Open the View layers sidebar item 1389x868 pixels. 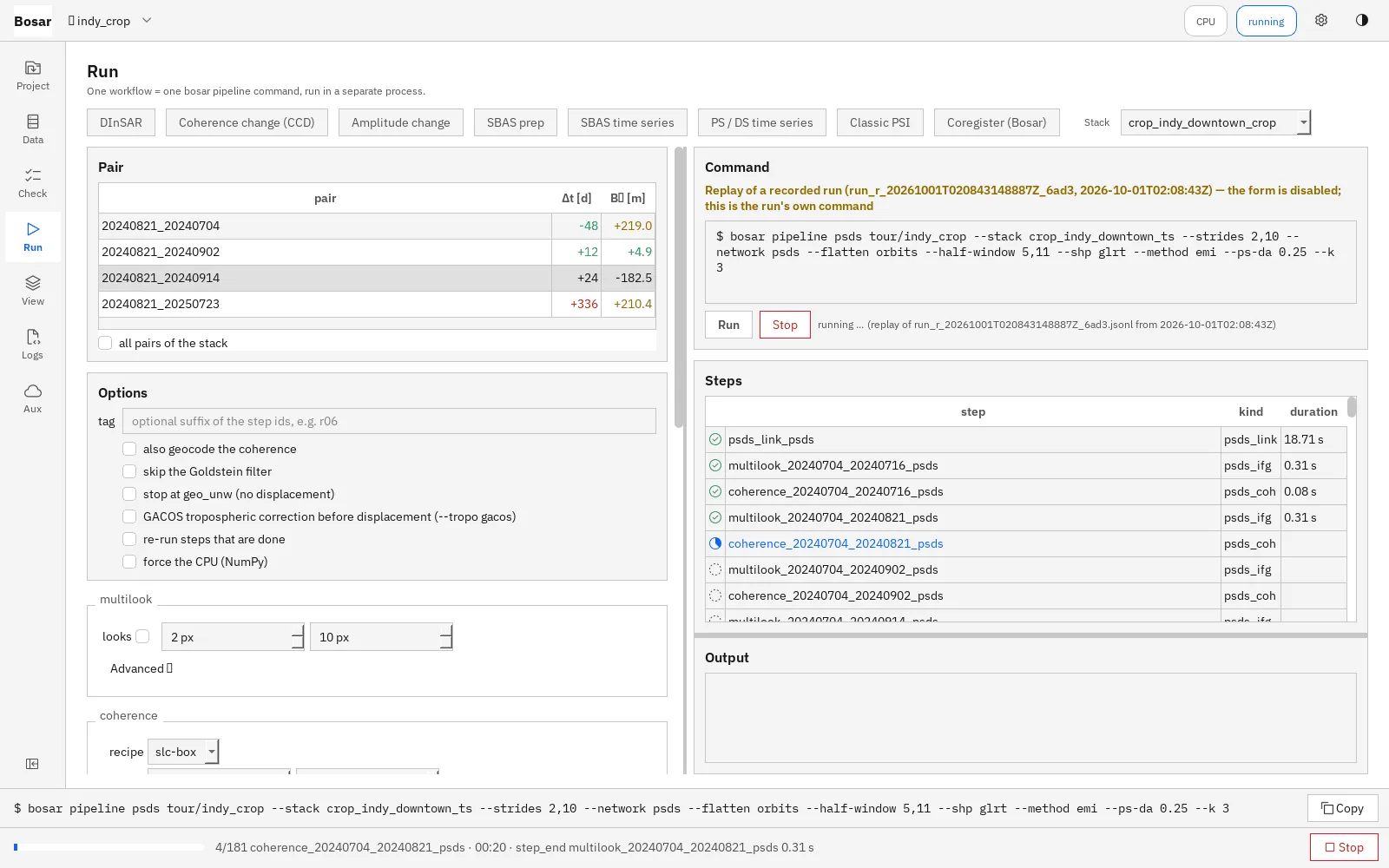[33, 291]
